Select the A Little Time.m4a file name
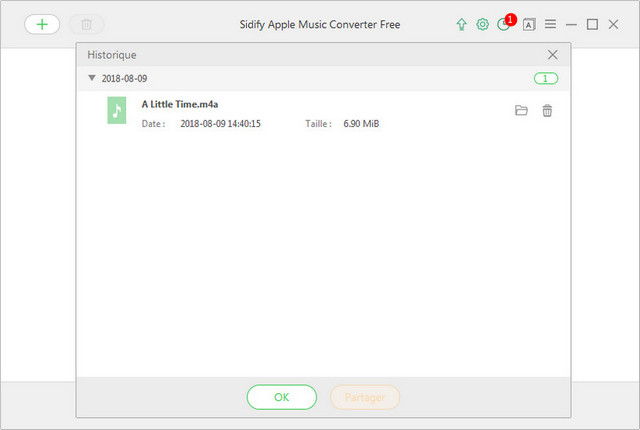This screenshot has height=430, width=640. (180, 104)
